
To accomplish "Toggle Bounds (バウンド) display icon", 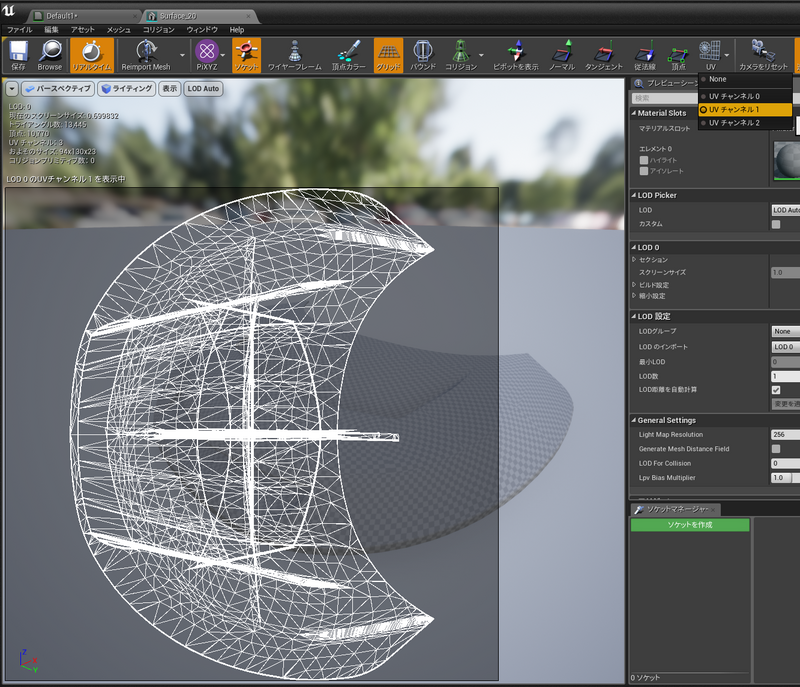I will 423,55.
